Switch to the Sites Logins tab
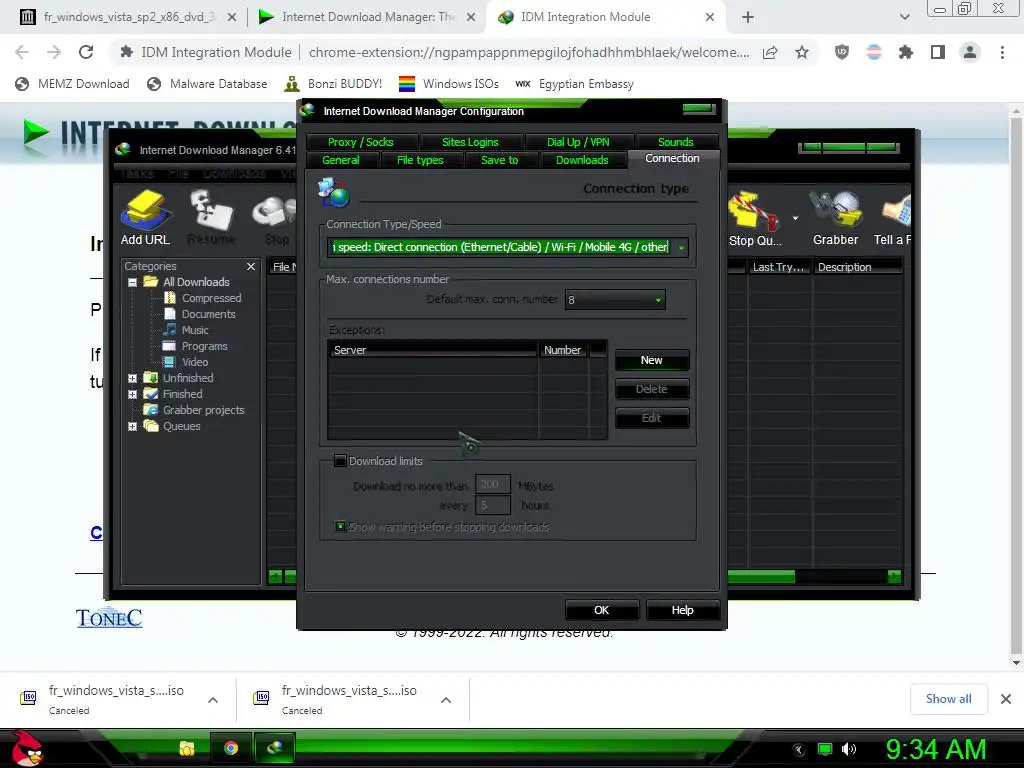 (x=470, y=142)
